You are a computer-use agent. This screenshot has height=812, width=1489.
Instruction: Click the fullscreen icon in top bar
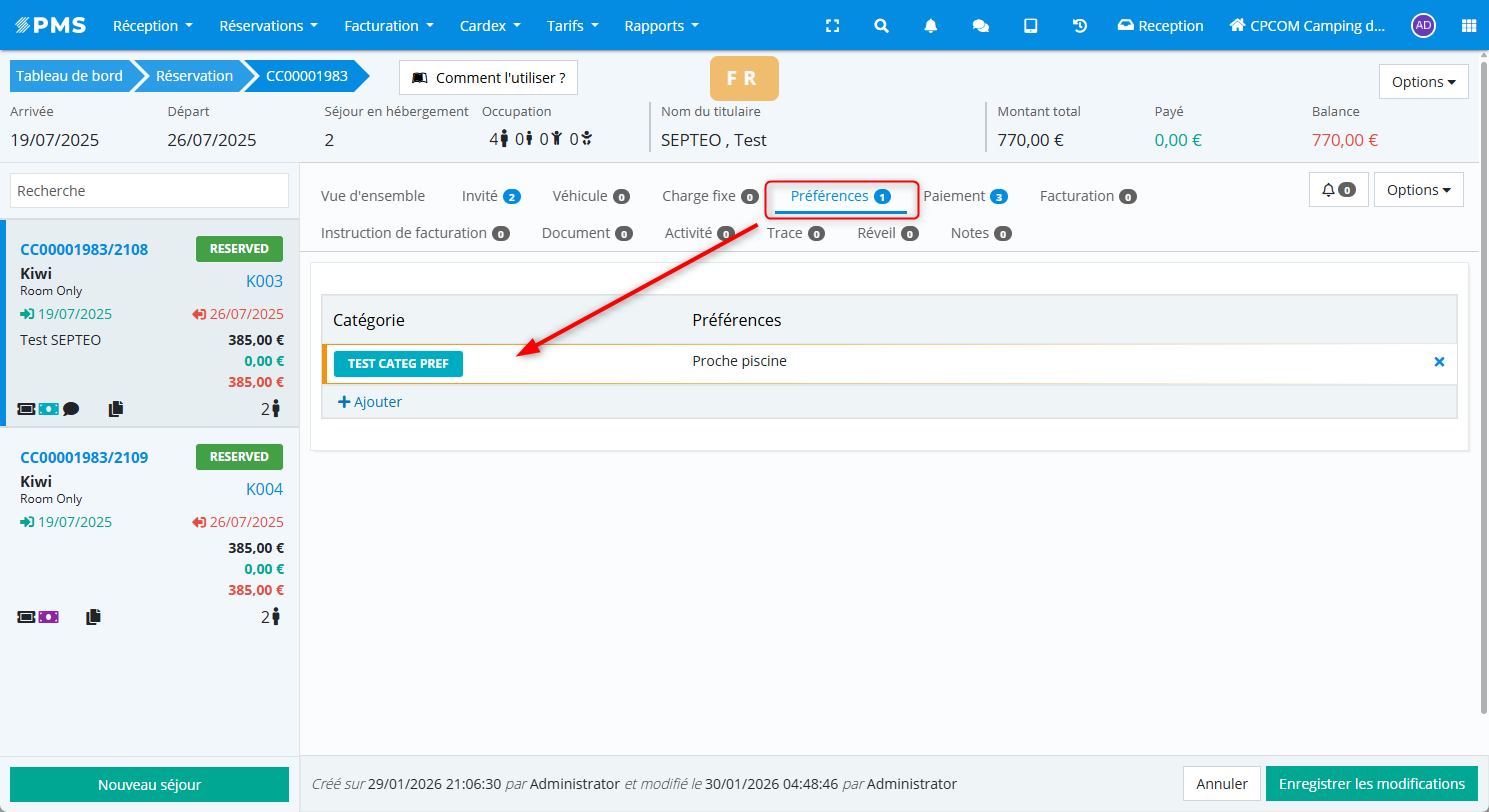[x=832, y=26]
